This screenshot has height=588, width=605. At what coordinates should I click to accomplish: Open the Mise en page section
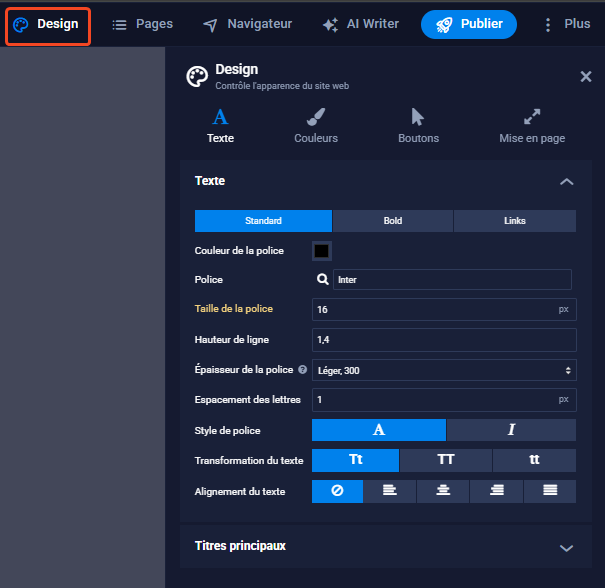click(x=532, y=126)
